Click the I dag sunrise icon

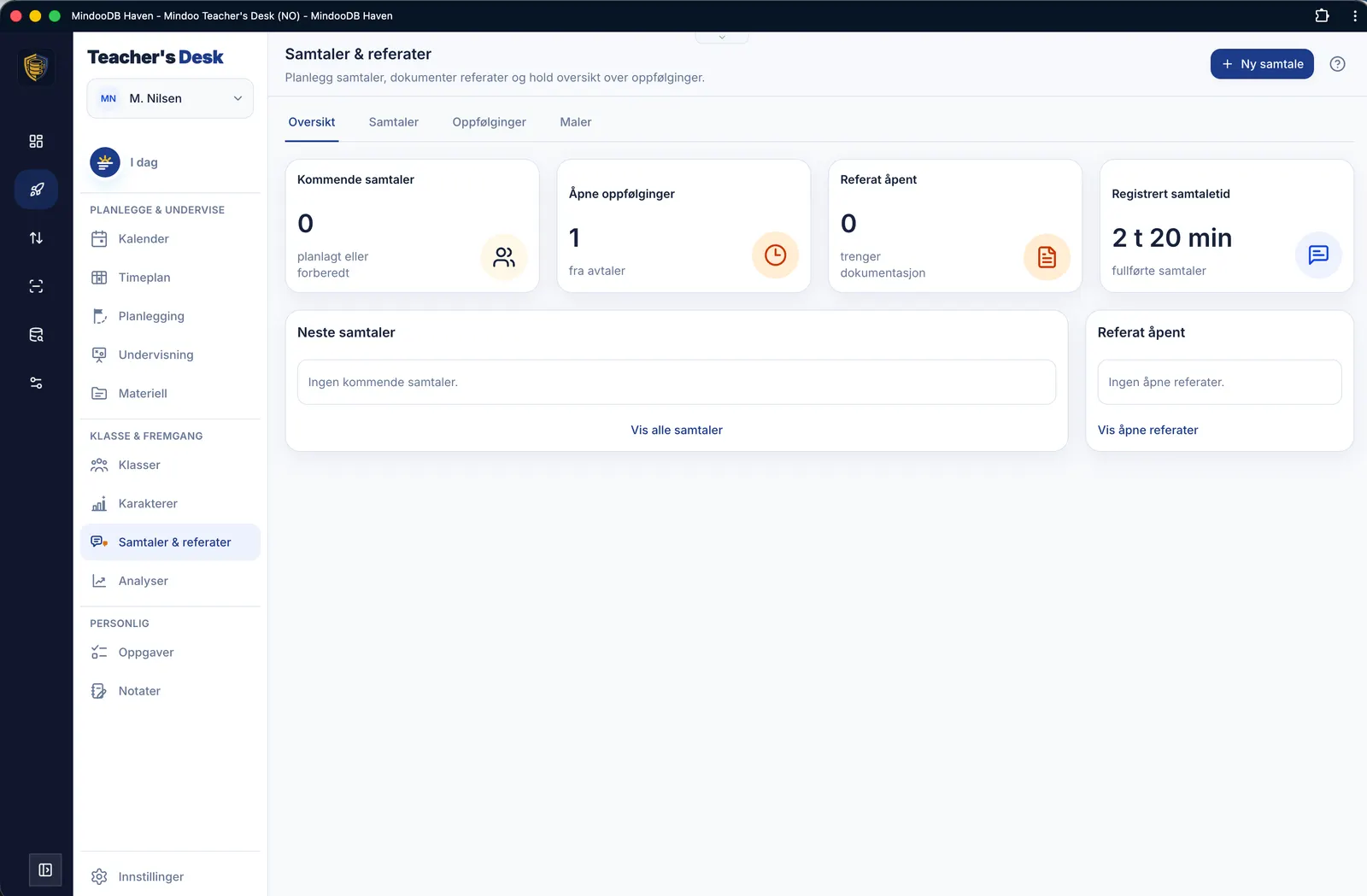[x=105, y=161]
